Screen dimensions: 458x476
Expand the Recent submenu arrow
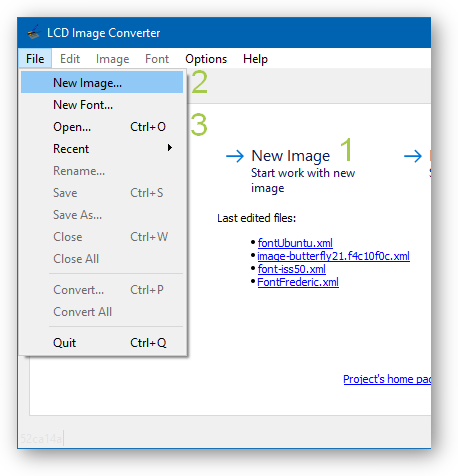(x=170, y=148)
